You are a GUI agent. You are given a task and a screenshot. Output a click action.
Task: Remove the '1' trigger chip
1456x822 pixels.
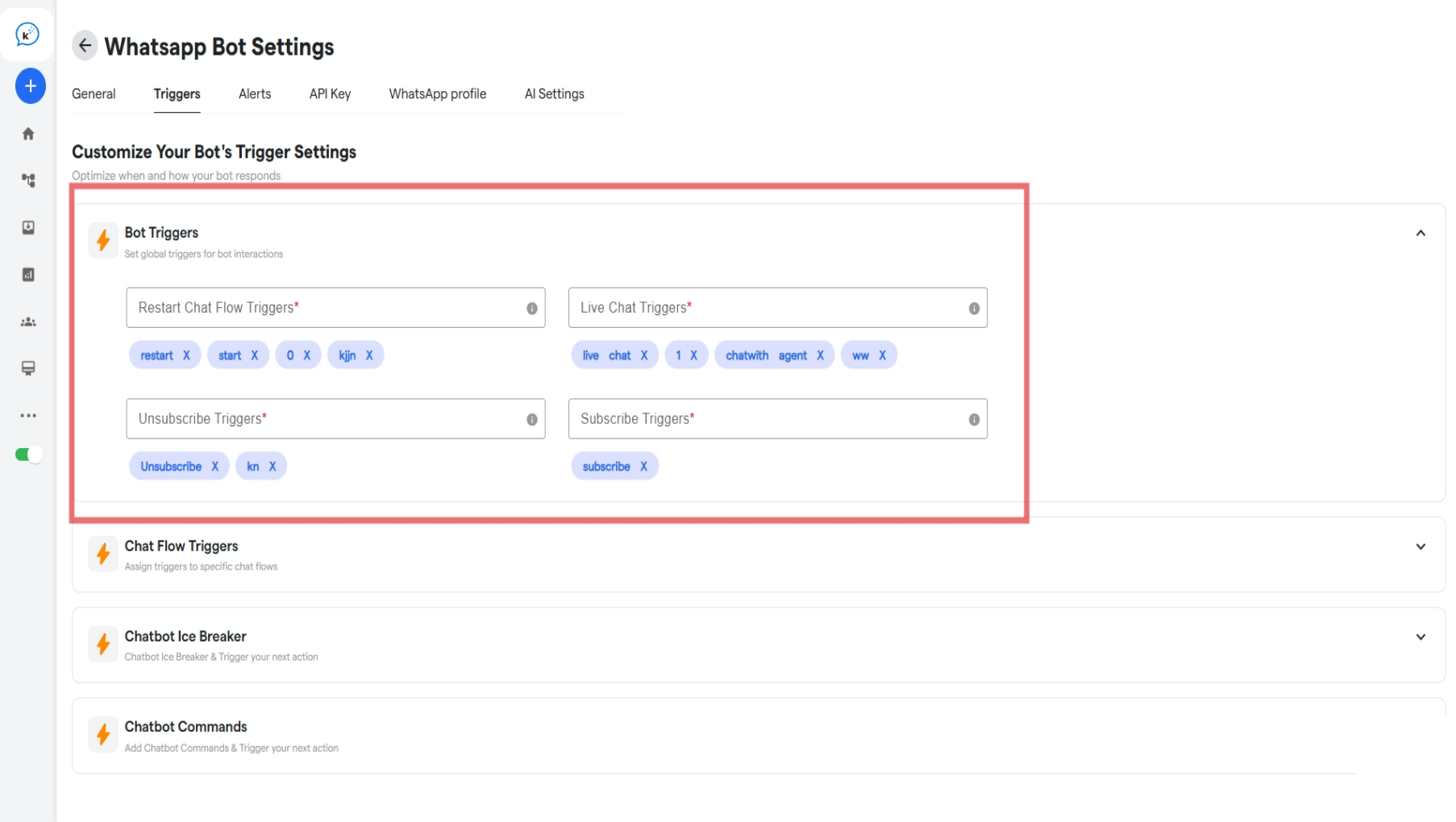click(693, 355)
